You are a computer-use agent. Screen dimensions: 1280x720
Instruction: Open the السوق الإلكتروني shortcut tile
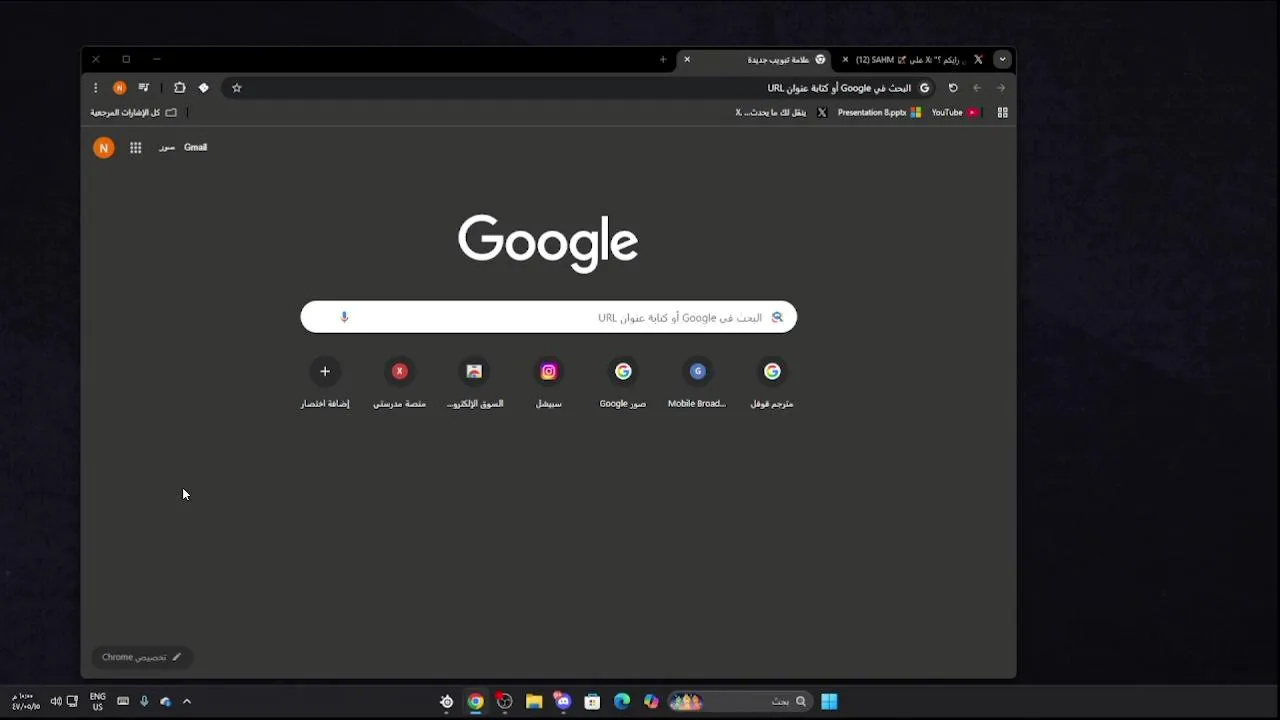point(474,383)
